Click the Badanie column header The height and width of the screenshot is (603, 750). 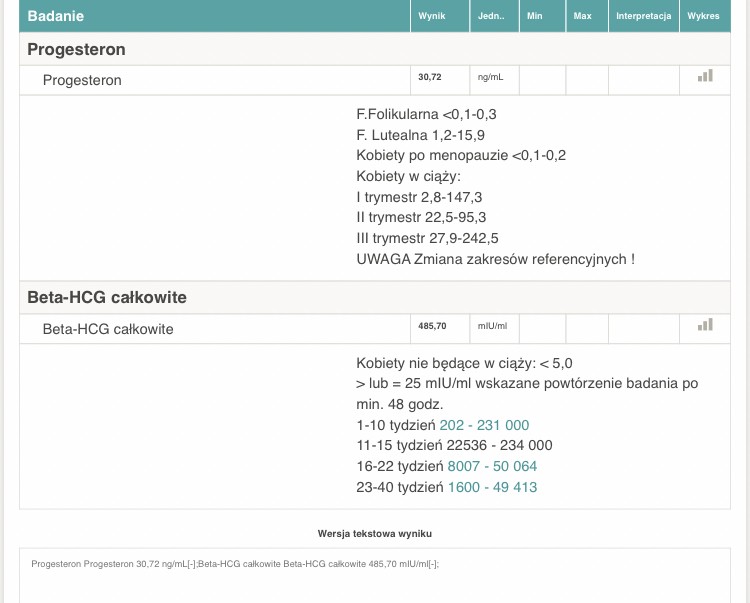click(x=56, y=16)
